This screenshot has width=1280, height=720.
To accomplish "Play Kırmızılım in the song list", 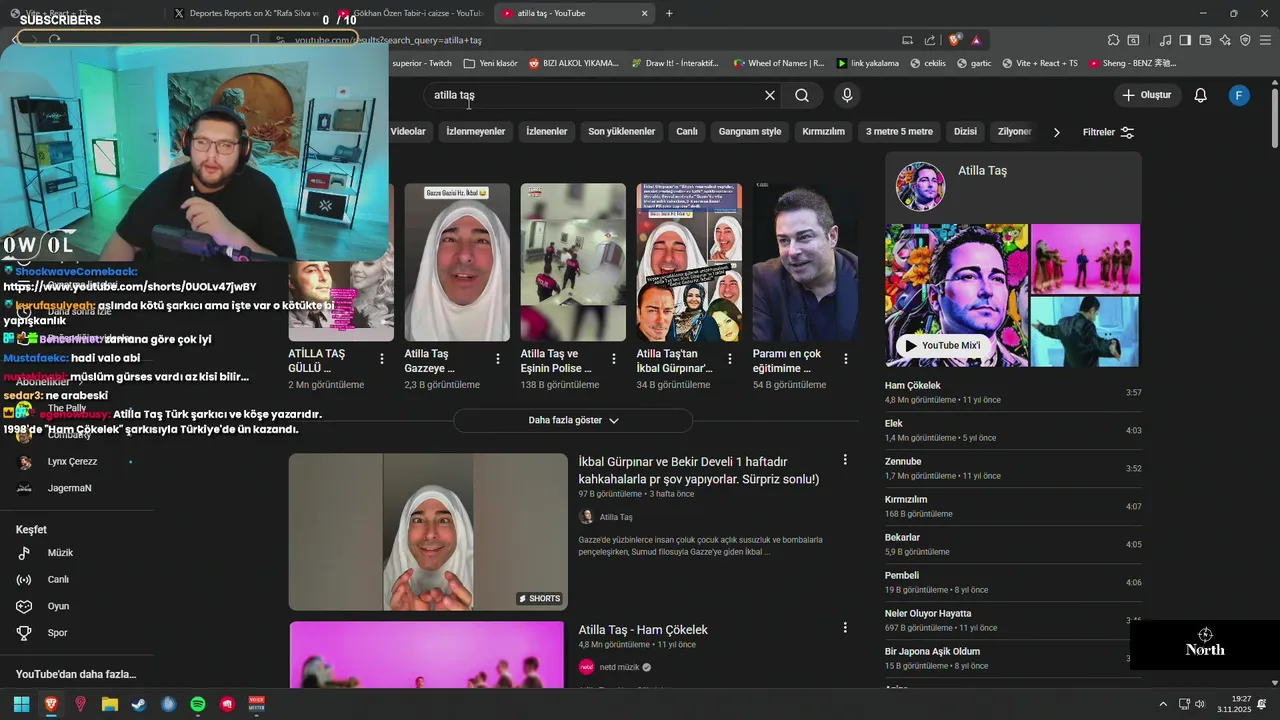I will [x=1012, y=506].
